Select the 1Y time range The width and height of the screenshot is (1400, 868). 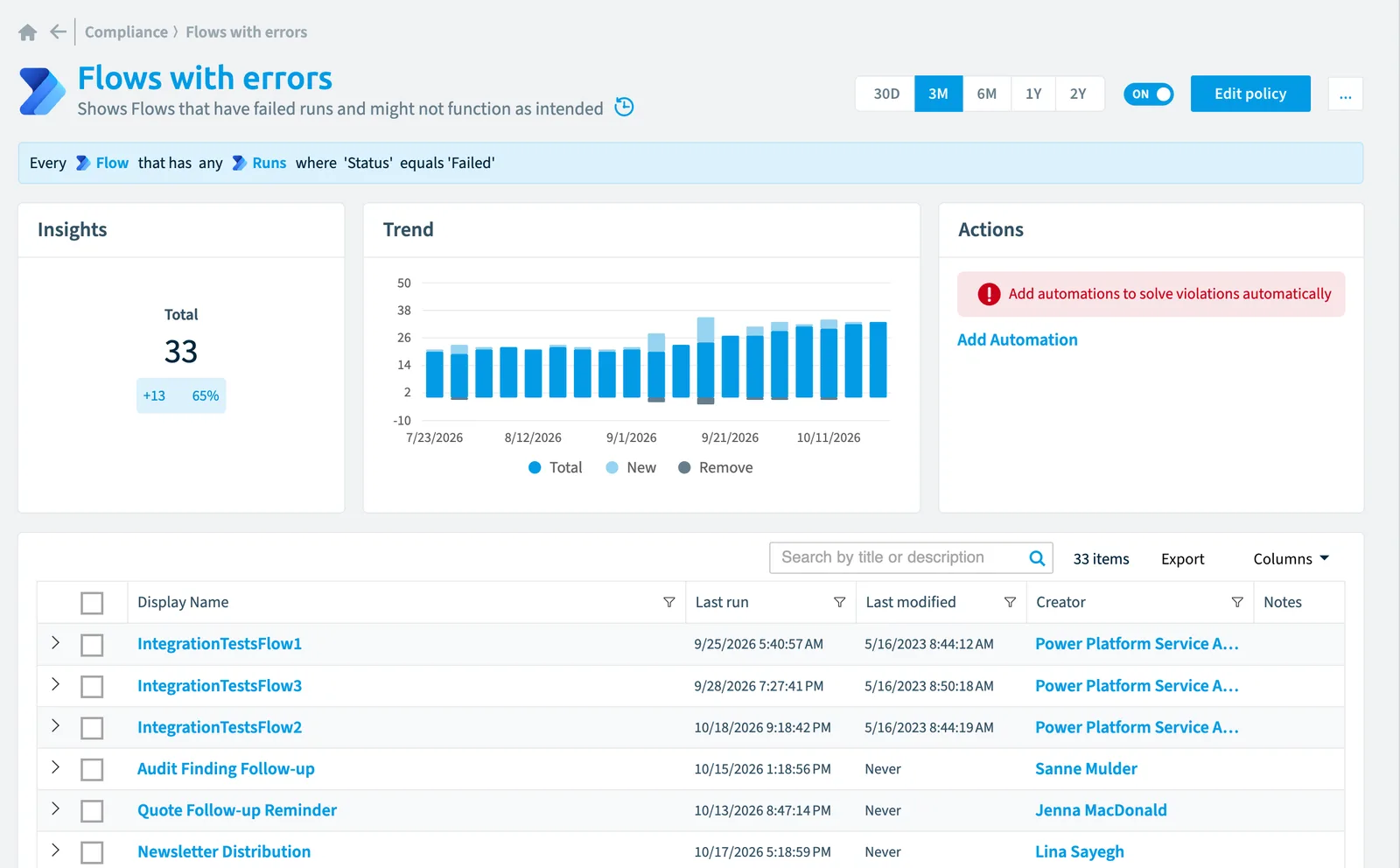tap(1033, 94)
